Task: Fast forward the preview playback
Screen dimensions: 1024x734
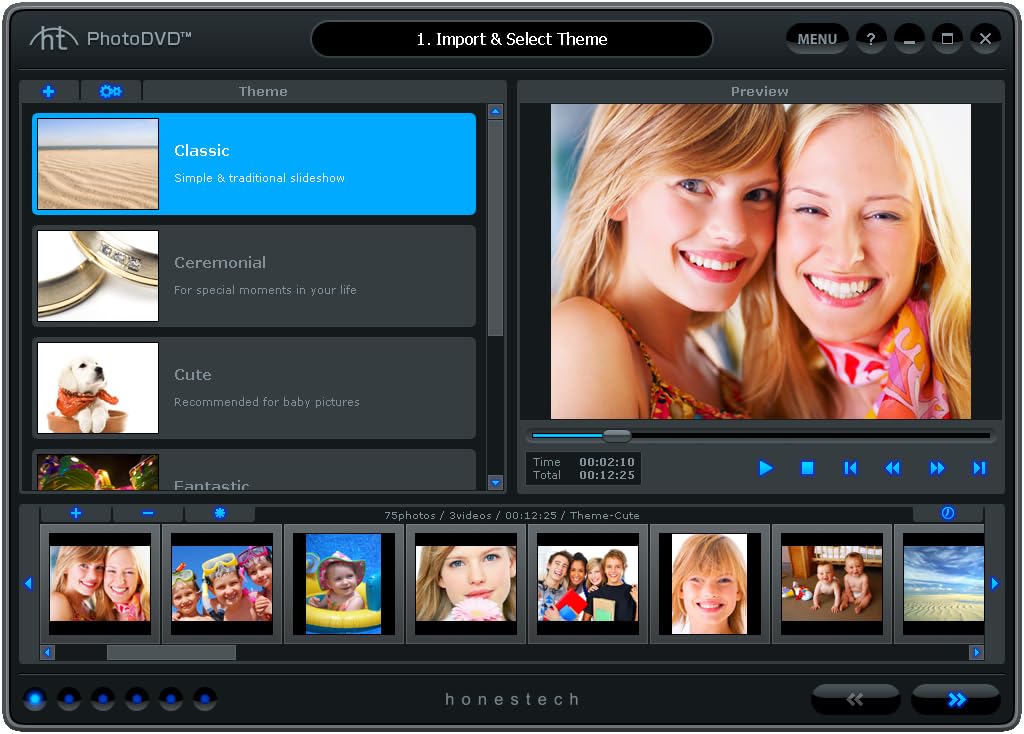Action: [937, 468]
